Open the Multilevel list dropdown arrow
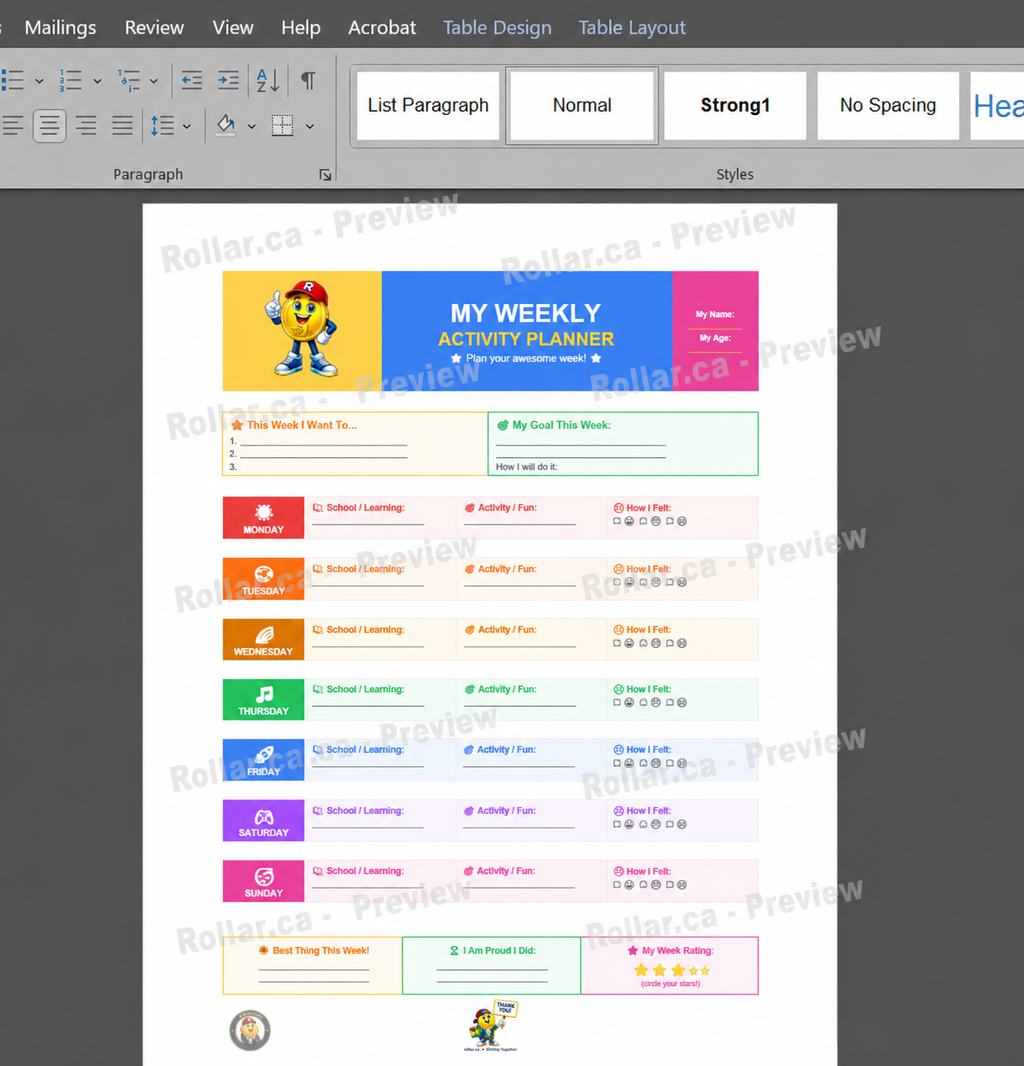The width and height of the screenshot is (1024, 1066). [x=154, y=81]
